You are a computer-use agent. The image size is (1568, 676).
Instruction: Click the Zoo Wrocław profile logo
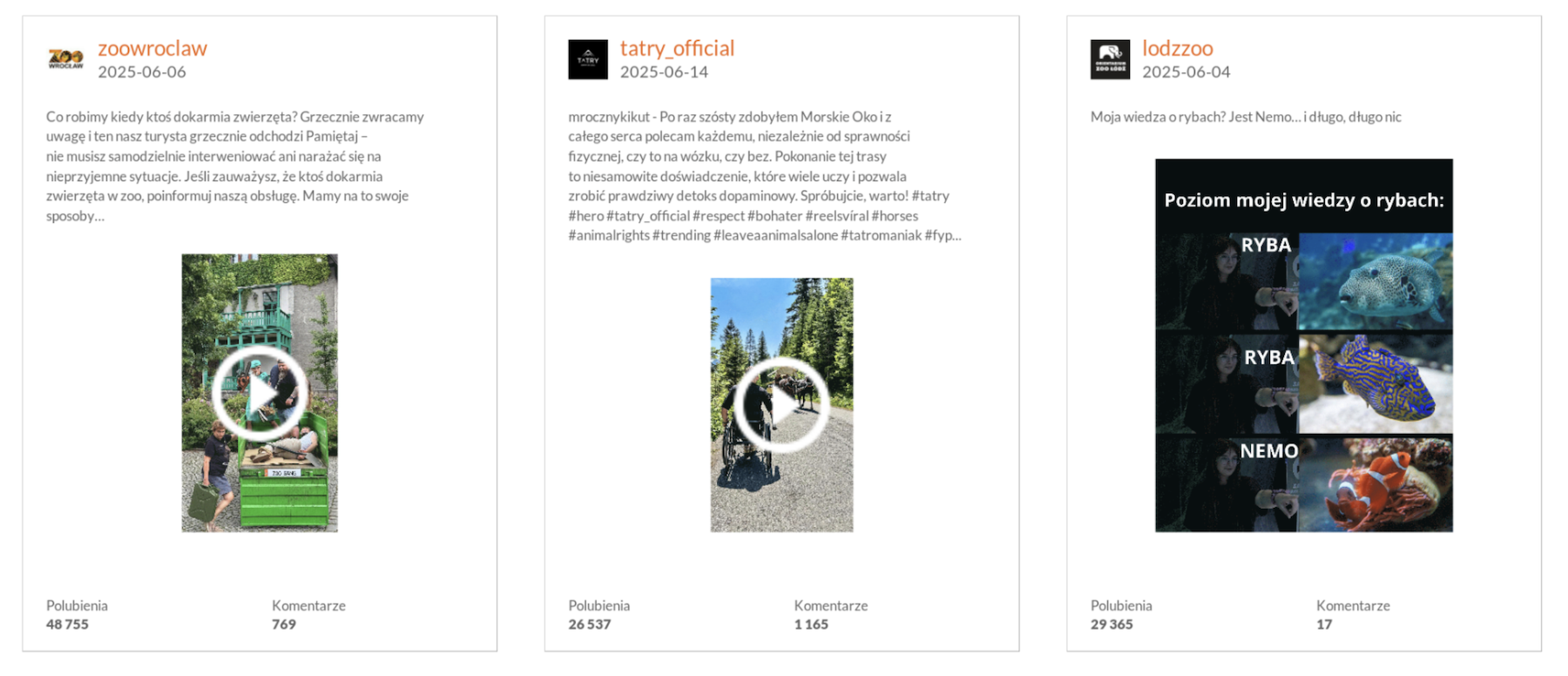pyautogui.click(x=65, y=59)
